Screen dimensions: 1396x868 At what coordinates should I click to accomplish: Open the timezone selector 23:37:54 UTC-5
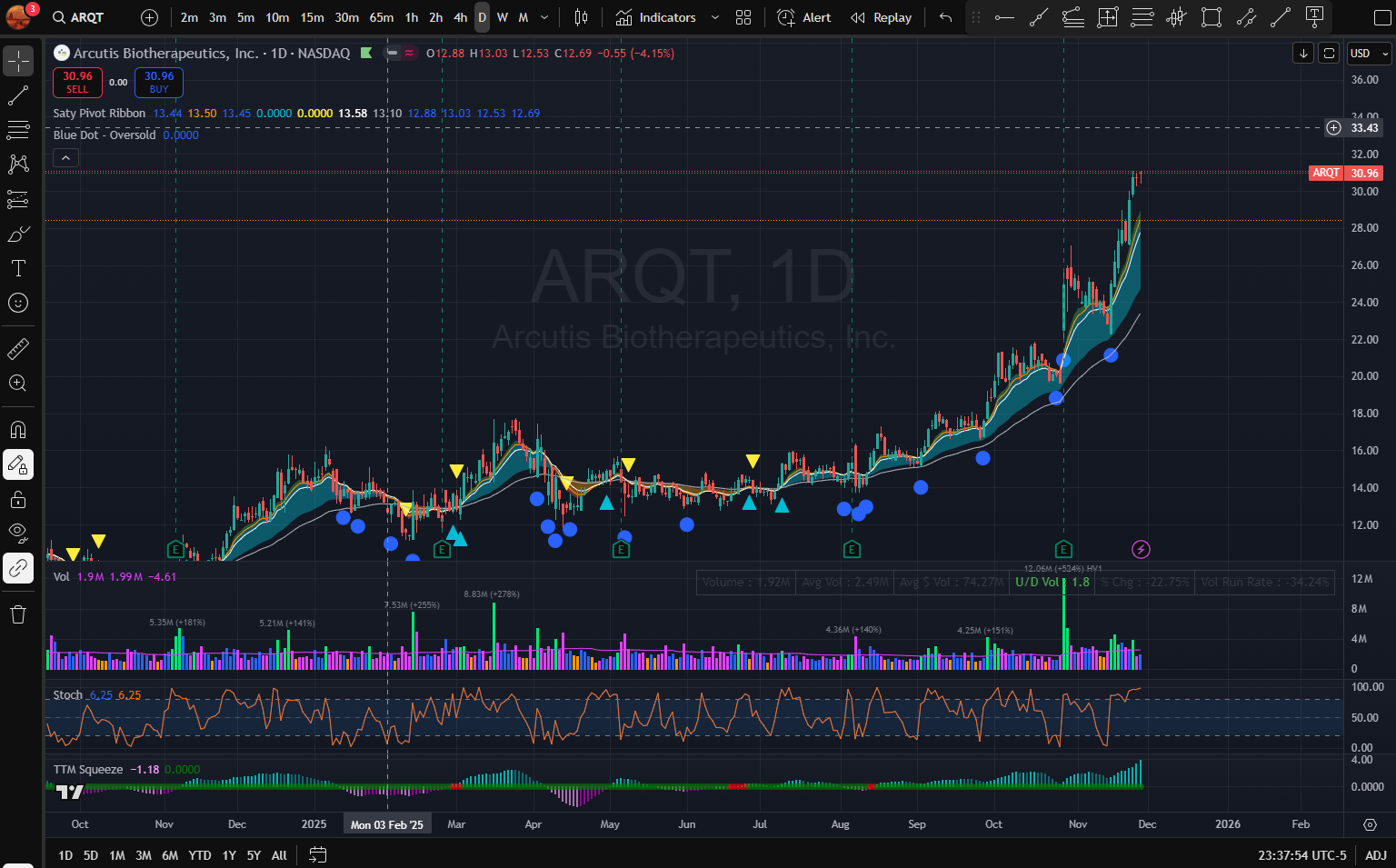[1302, 854]
